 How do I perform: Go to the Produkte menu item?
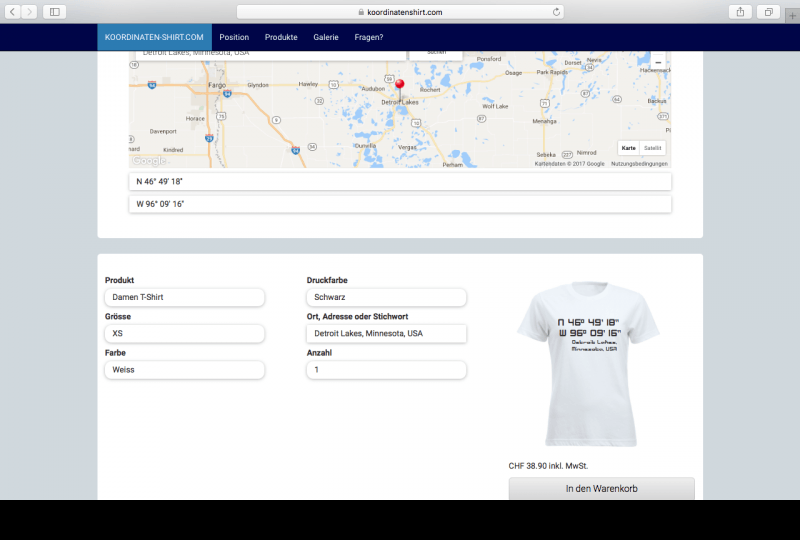click(x=281, y=37)
